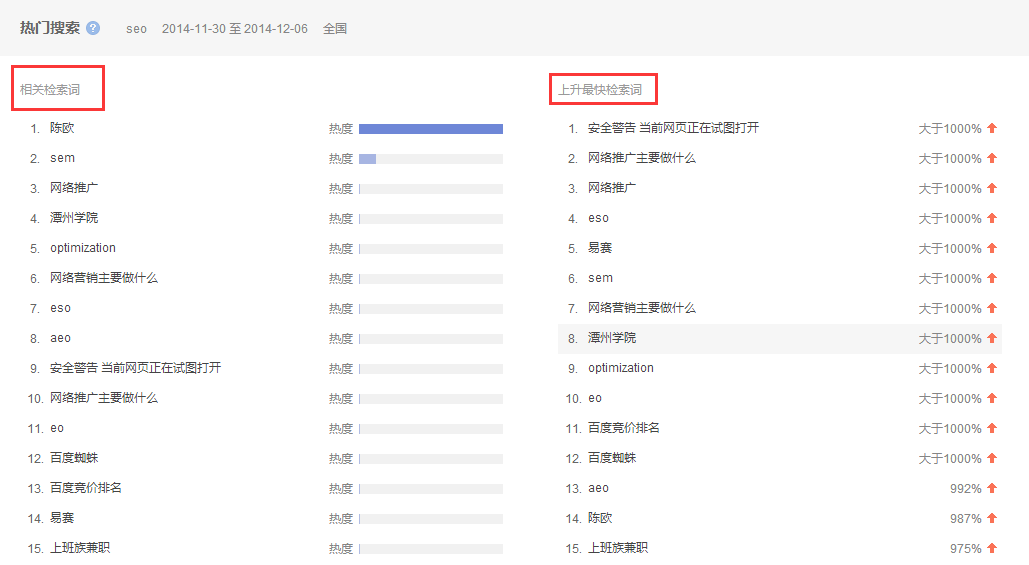The height and width of the screenshot is (565, 1029).
Task: Open related search term sem
Action: 62,158
